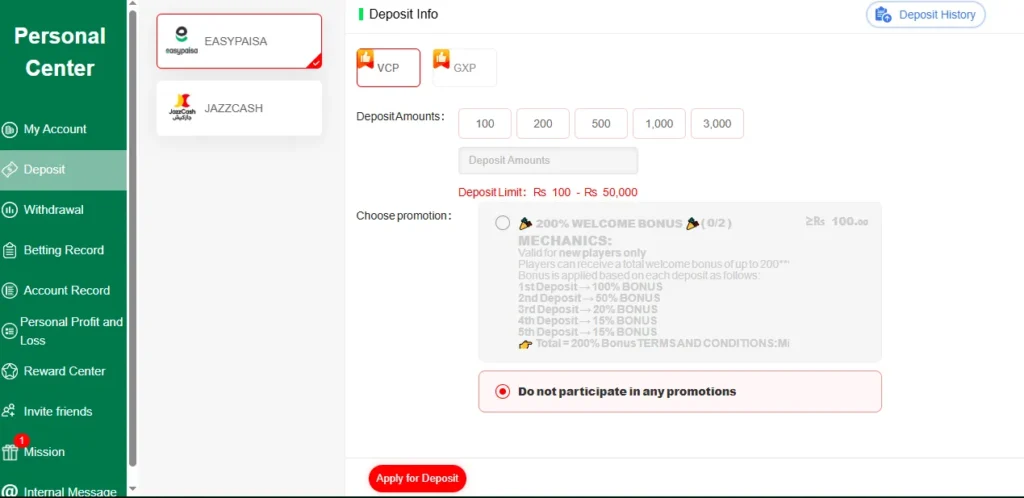1024x498 pixels.
Task: Click the Invite friends people icon
Action: pyautogui.click(x=9, y=411)
